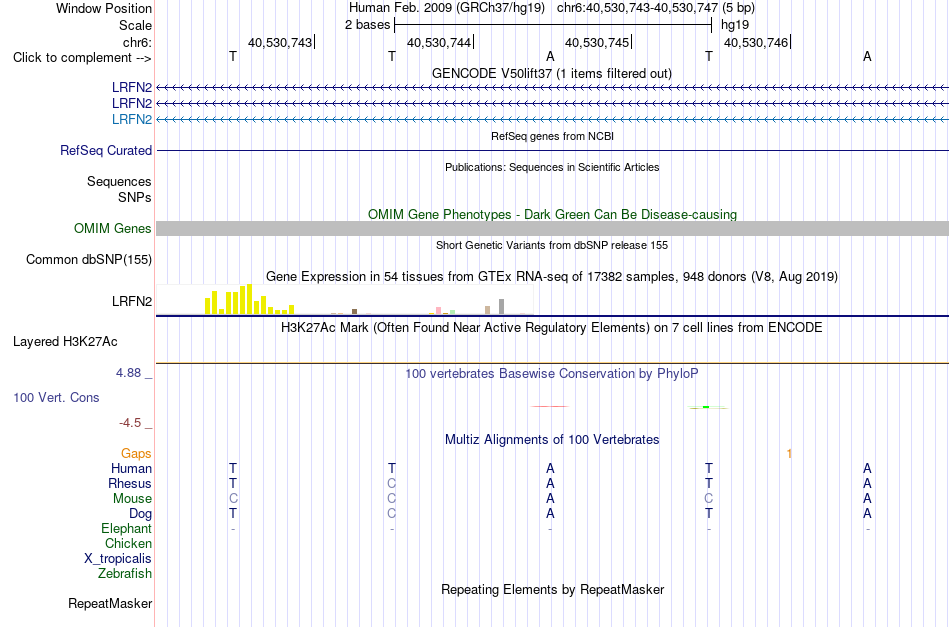The width and height of the screenshot is (950, 627).
Task: Click the 'Click to complement -->' label
Action: [x=82, y=58]
